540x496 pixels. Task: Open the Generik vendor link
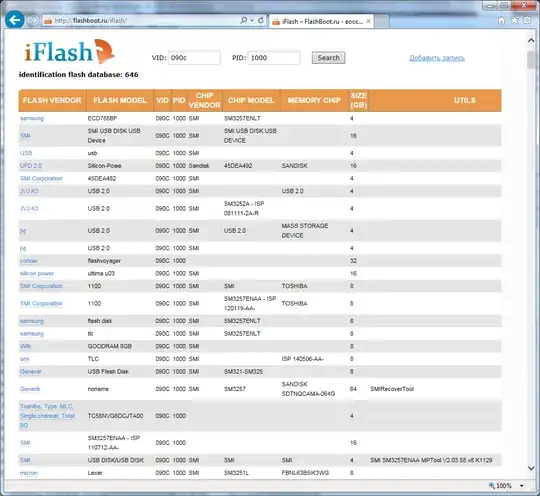[30, 389]
